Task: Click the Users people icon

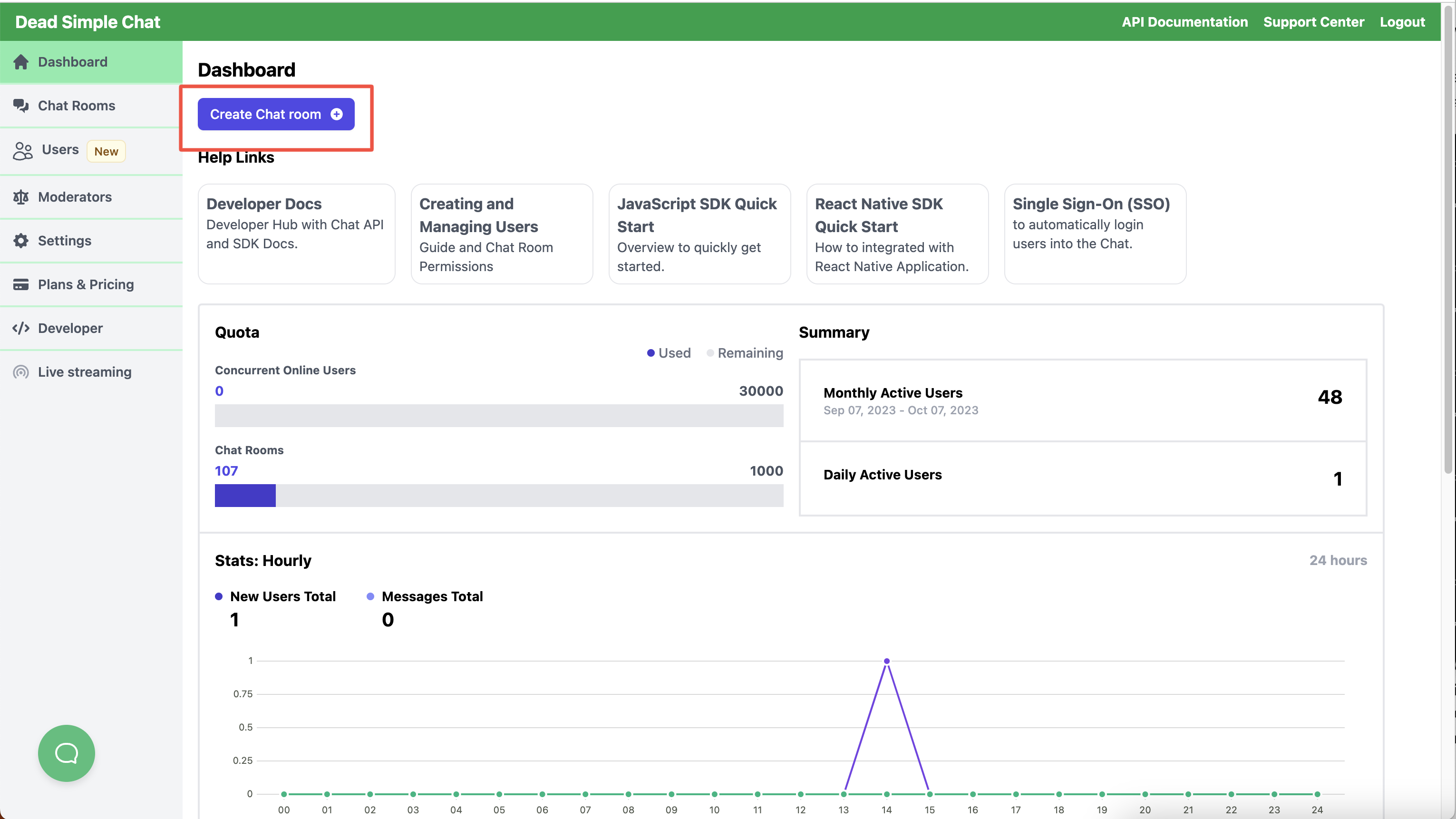Action: pyautogui.click(x=23, y=151)
